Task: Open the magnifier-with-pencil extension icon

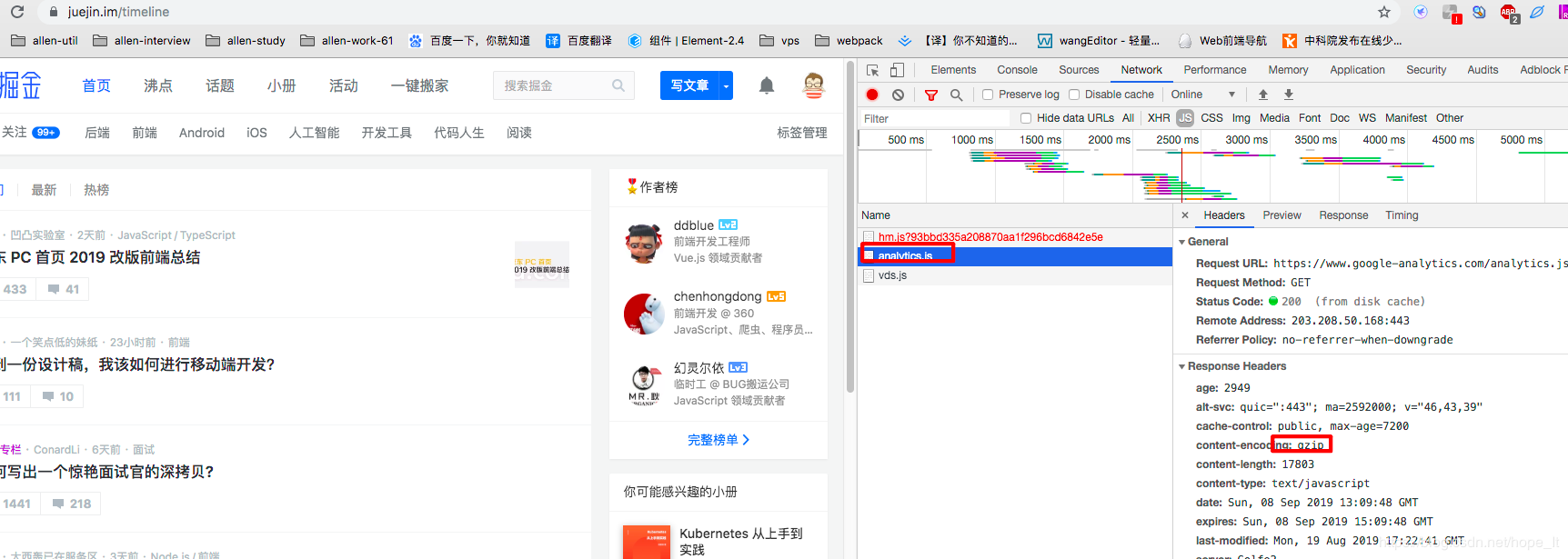Action: pyautogui.click(x=1480, y=12)
